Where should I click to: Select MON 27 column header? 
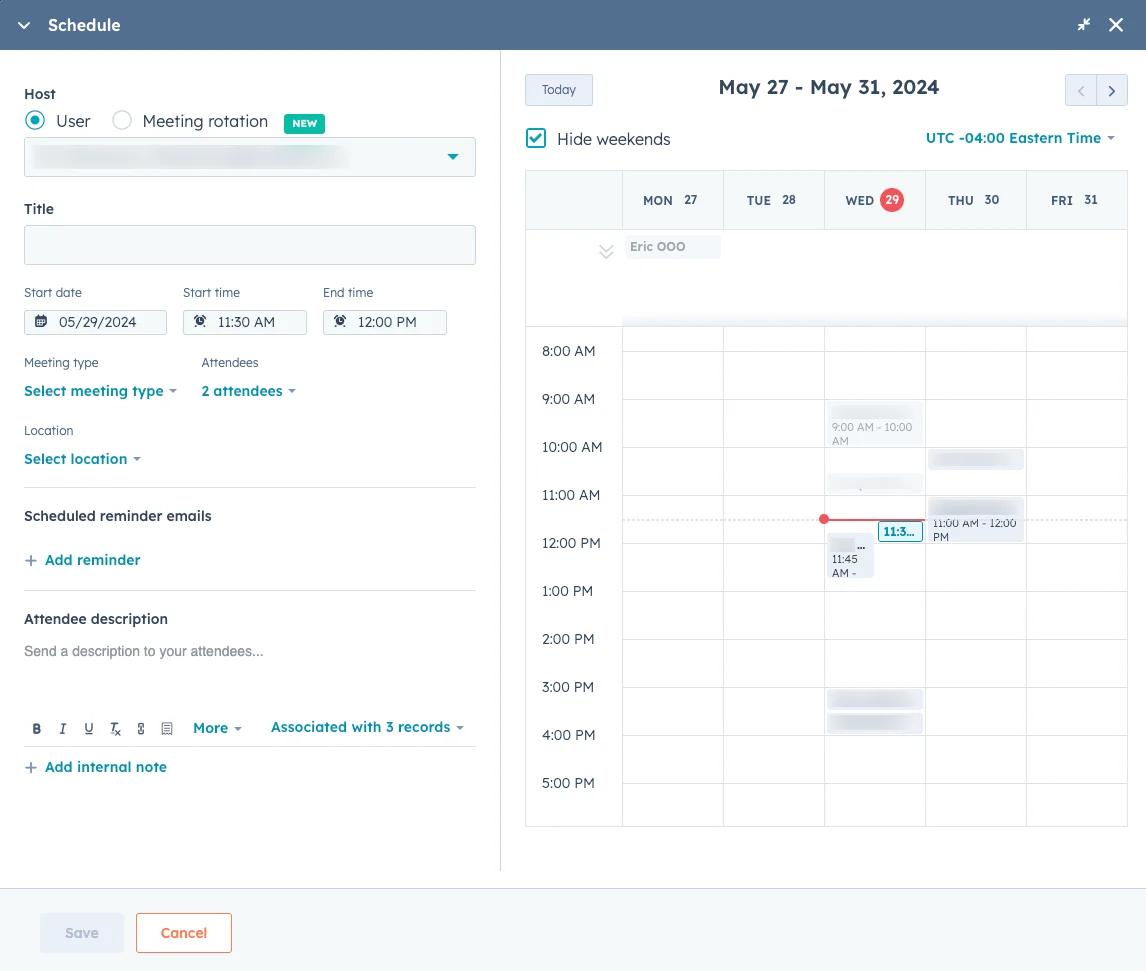[672, 200]
